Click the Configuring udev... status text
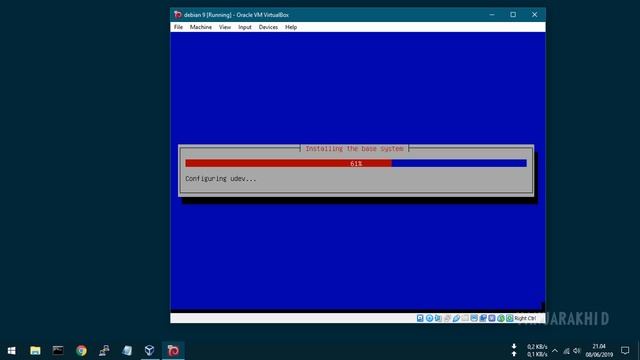This screenshot has height=360, width=640. (x=220, y=179)
